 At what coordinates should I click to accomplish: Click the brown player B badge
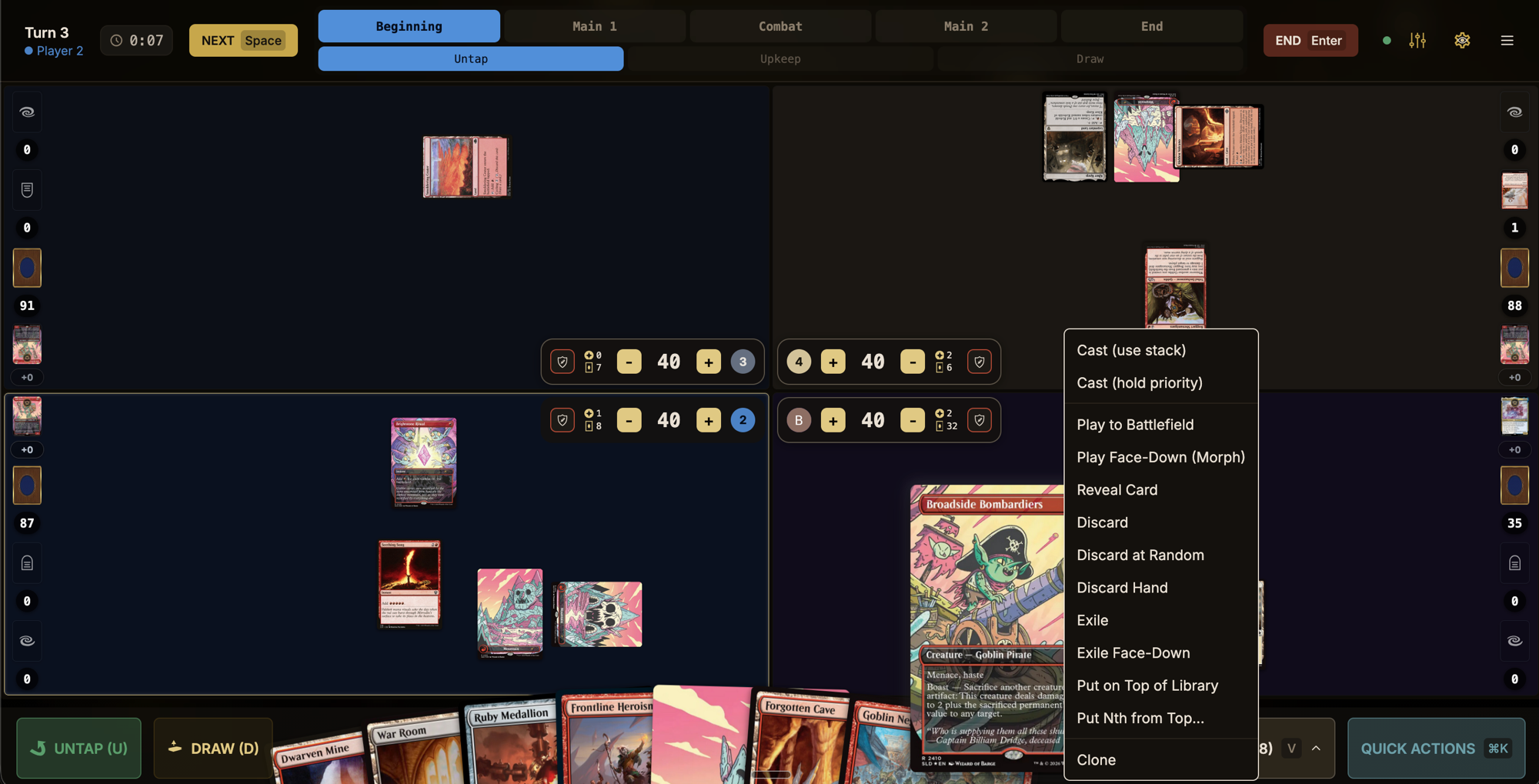[x=799, y=420]
